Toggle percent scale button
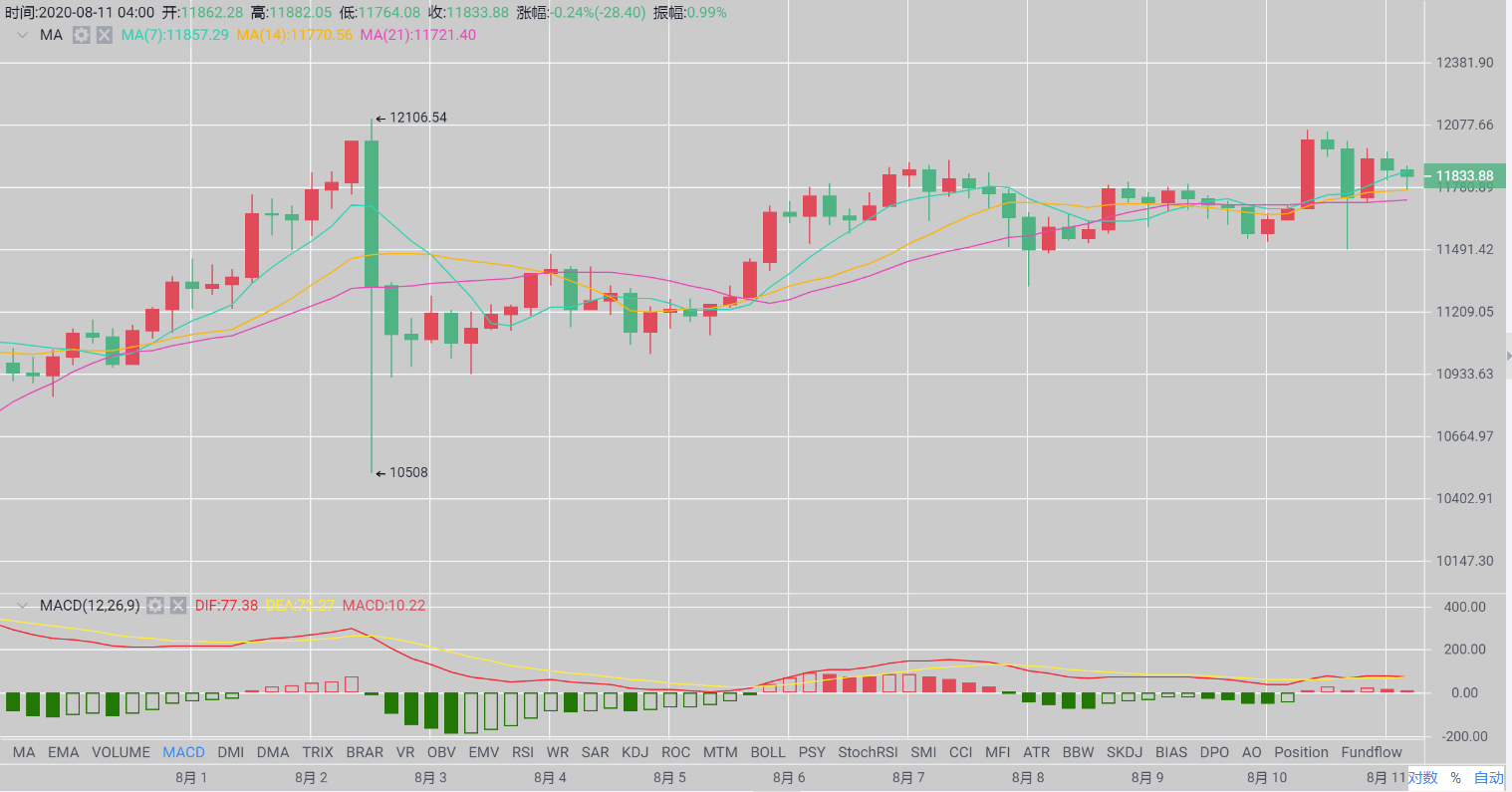The height and width of the screenshot is (792, 1512). click(1455, 778)
